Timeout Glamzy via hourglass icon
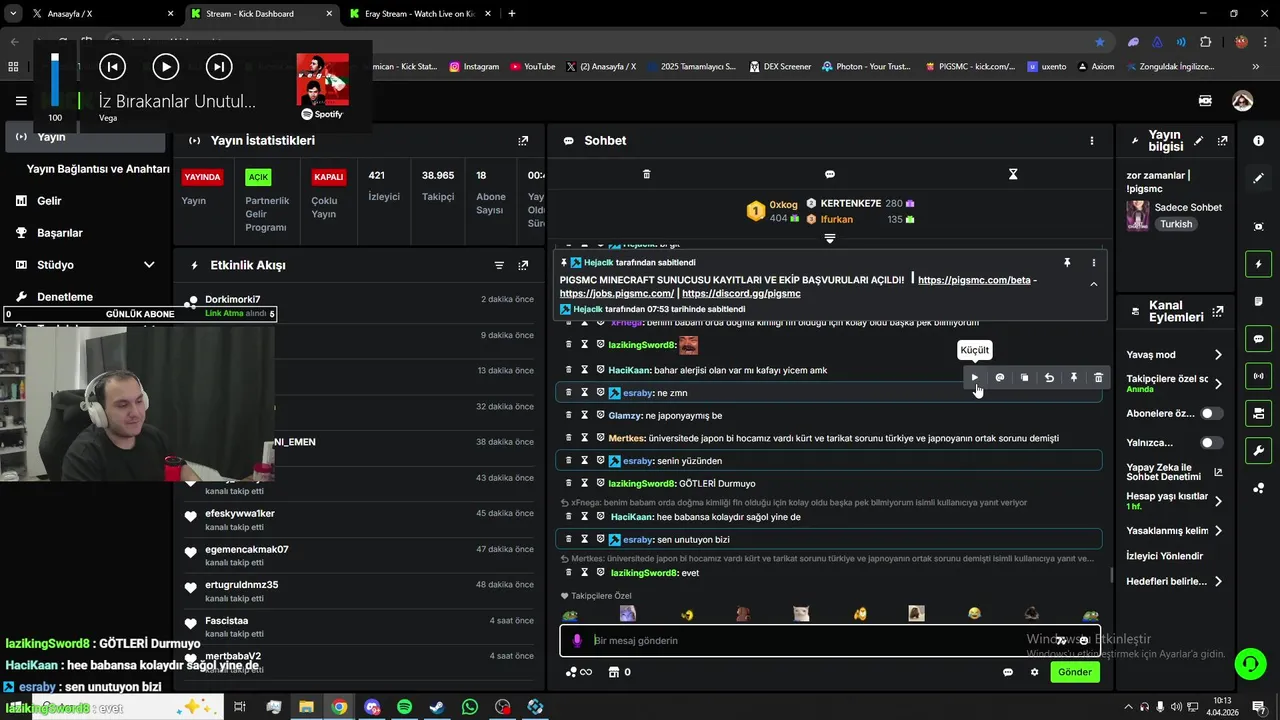The height and width of the screenshot is (720, 1280). point(585,415)
